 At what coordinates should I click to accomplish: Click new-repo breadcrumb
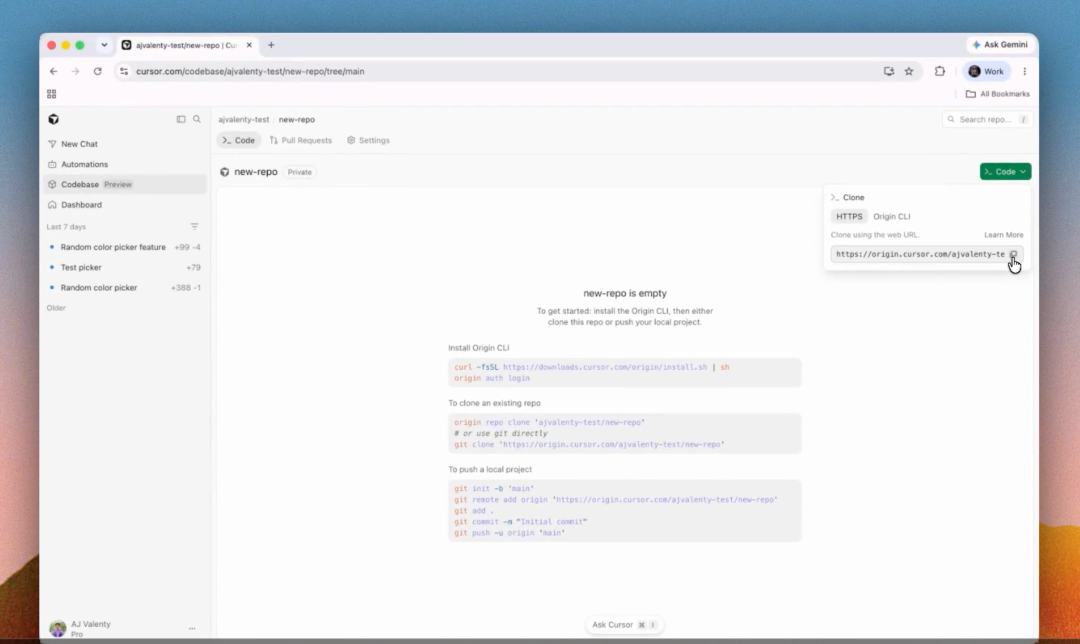coord(297,119)
